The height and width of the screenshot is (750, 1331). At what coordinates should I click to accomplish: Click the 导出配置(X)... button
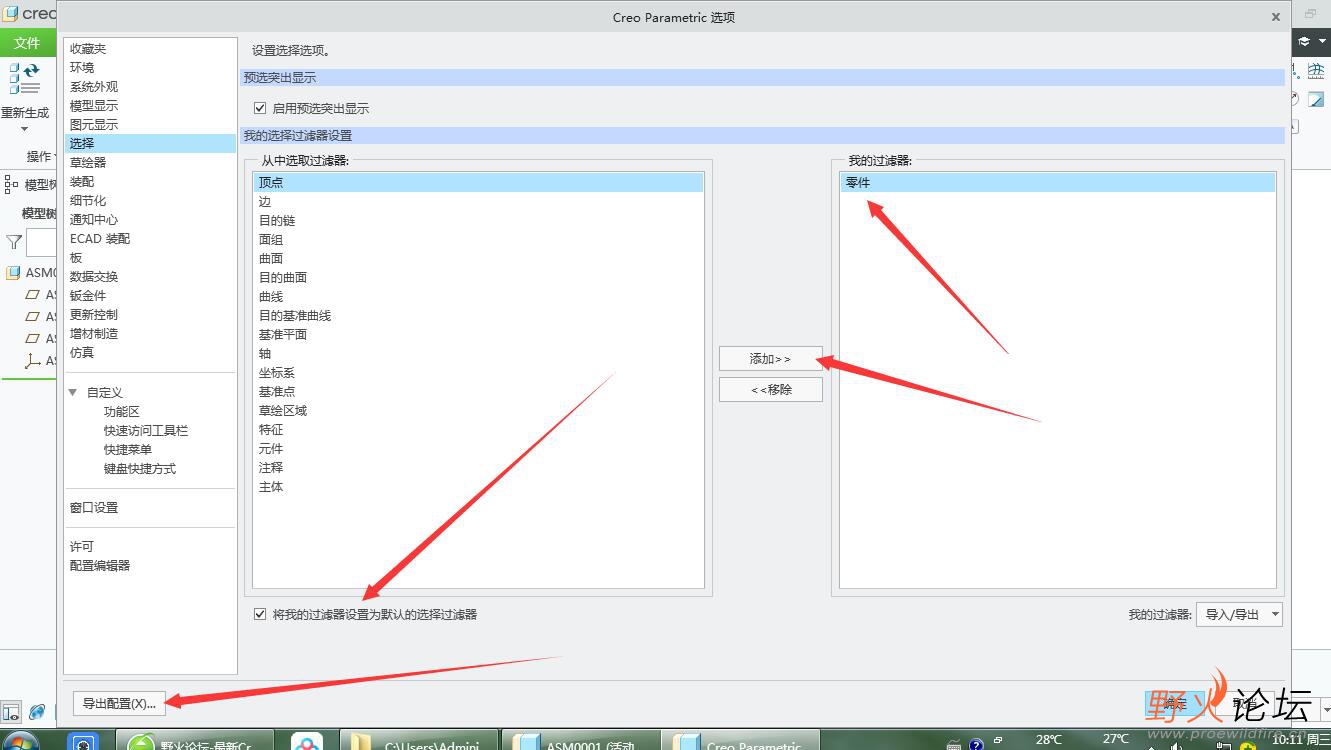click(119, 703)
